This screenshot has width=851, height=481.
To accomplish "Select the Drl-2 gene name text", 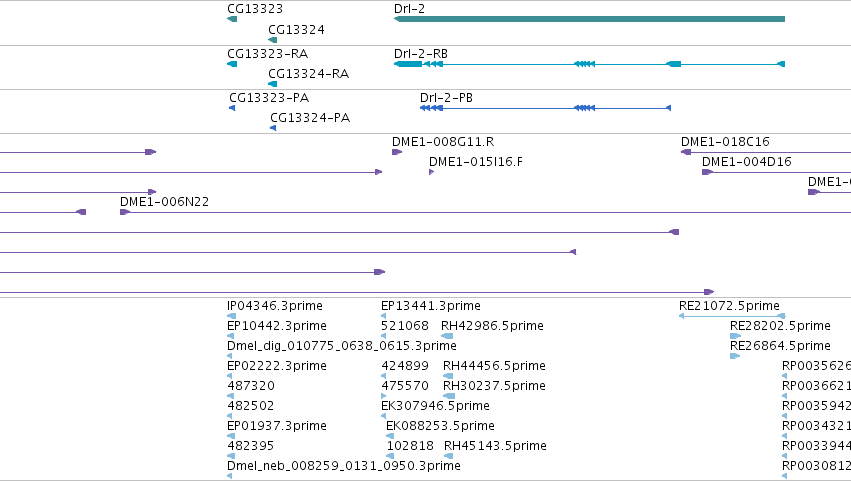I will point(409,9).
